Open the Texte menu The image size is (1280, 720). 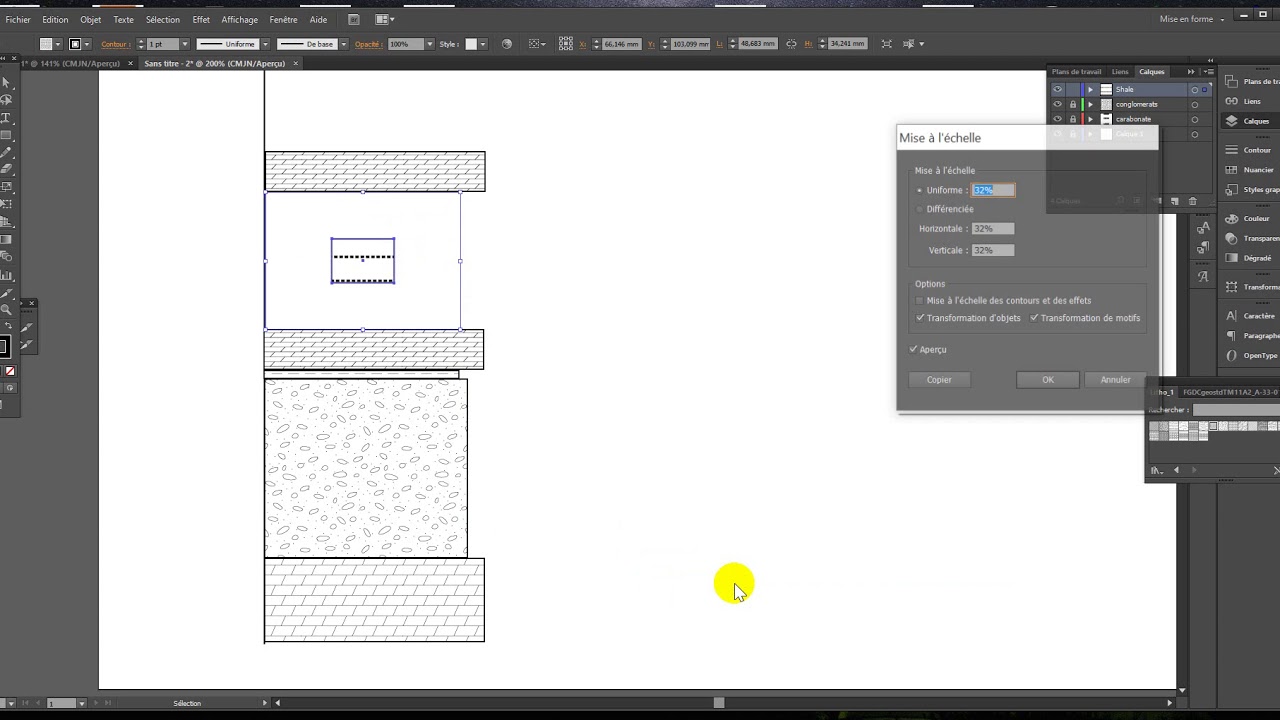pos(123,19)
